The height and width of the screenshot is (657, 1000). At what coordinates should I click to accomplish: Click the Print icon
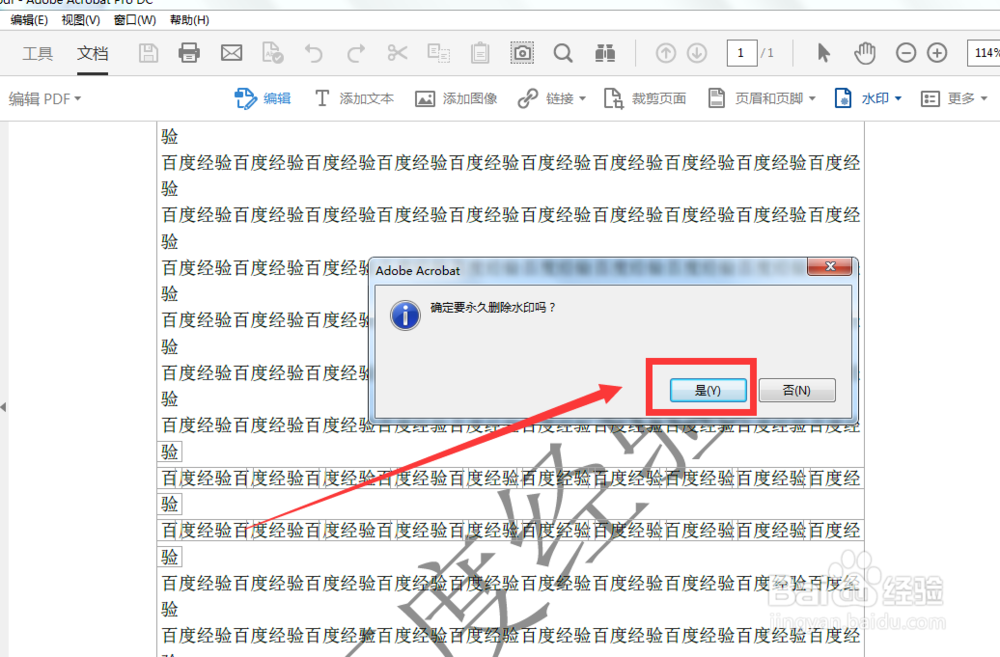tap(189, 53)
